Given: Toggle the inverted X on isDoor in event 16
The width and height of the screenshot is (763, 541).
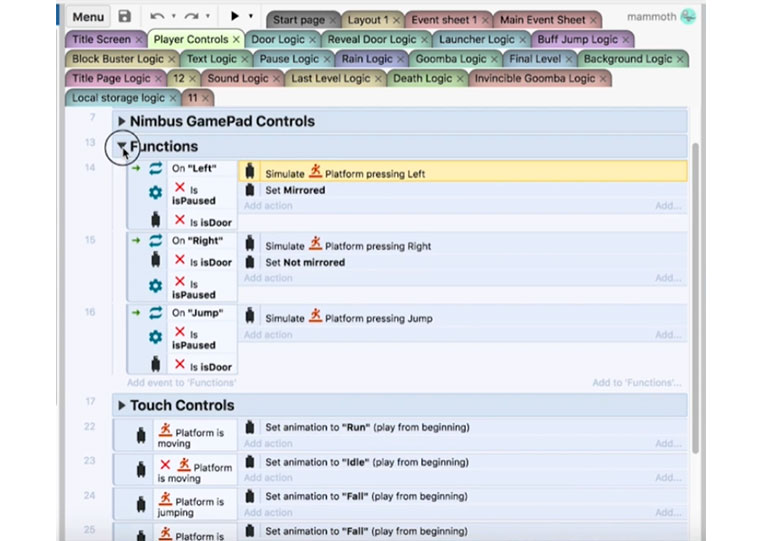Looking at the screenshot, I should pyautogui.click(x=180, y=364).
